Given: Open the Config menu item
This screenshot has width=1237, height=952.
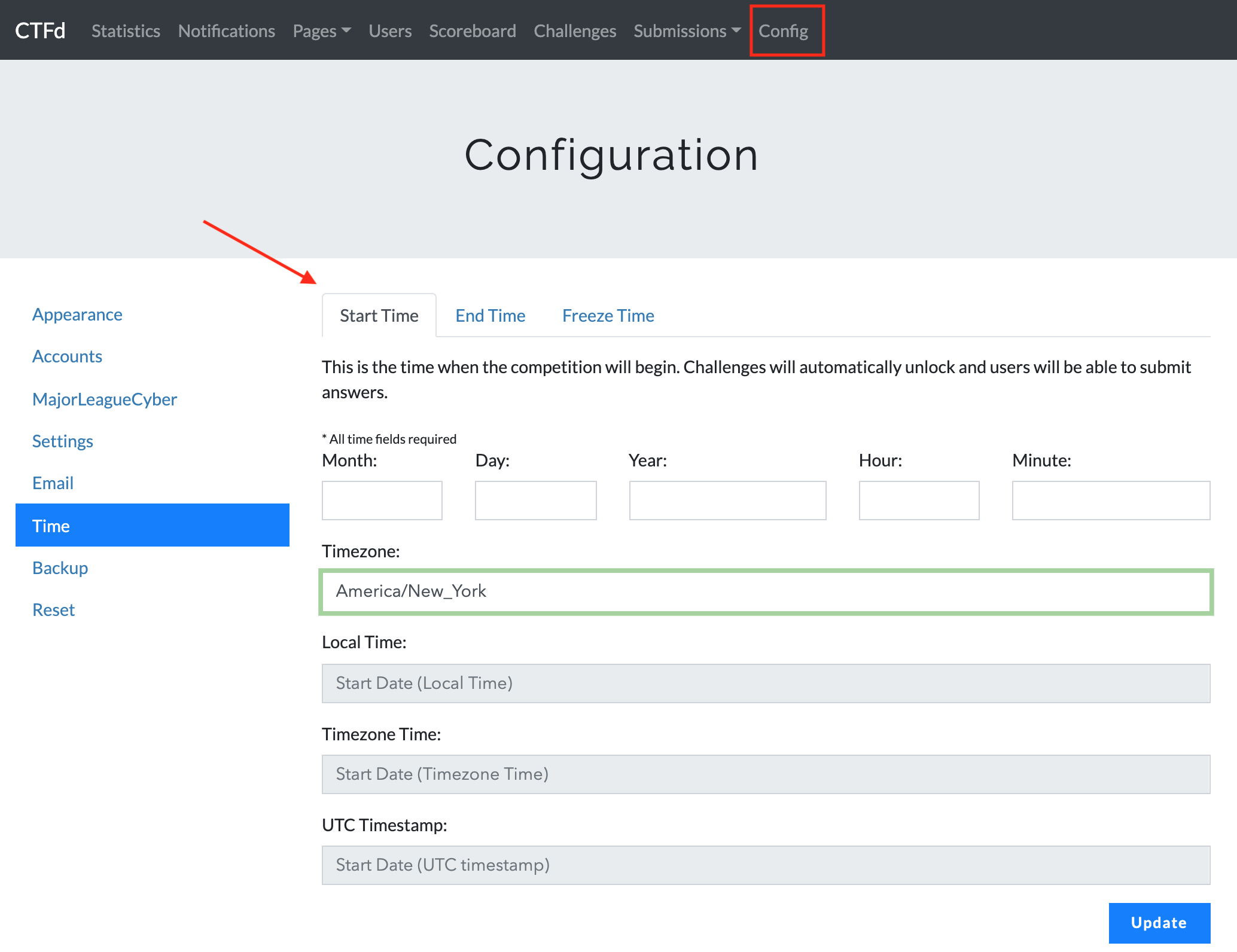Looking at the screenshot, I should click(783, 31).
